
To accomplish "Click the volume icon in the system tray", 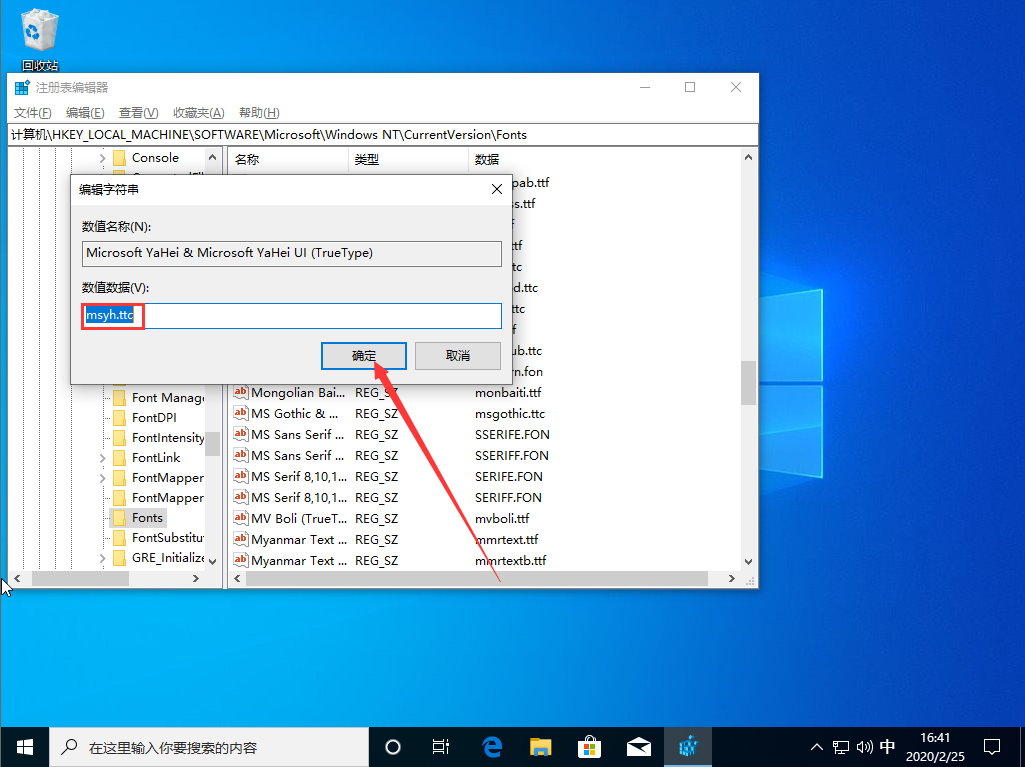I will (x=866, y=746).
